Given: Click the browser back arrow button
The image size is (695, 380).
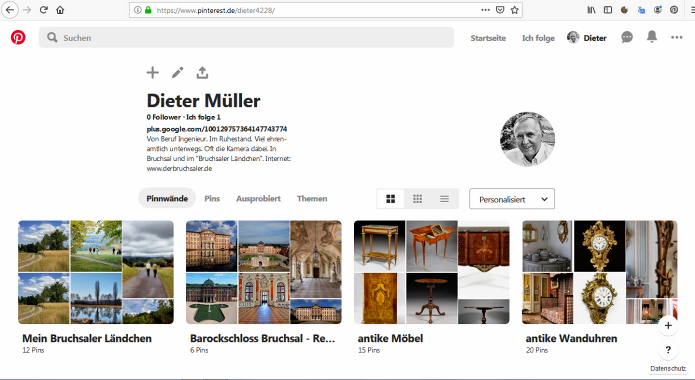Looking at the screenshot, I should 10,10.
